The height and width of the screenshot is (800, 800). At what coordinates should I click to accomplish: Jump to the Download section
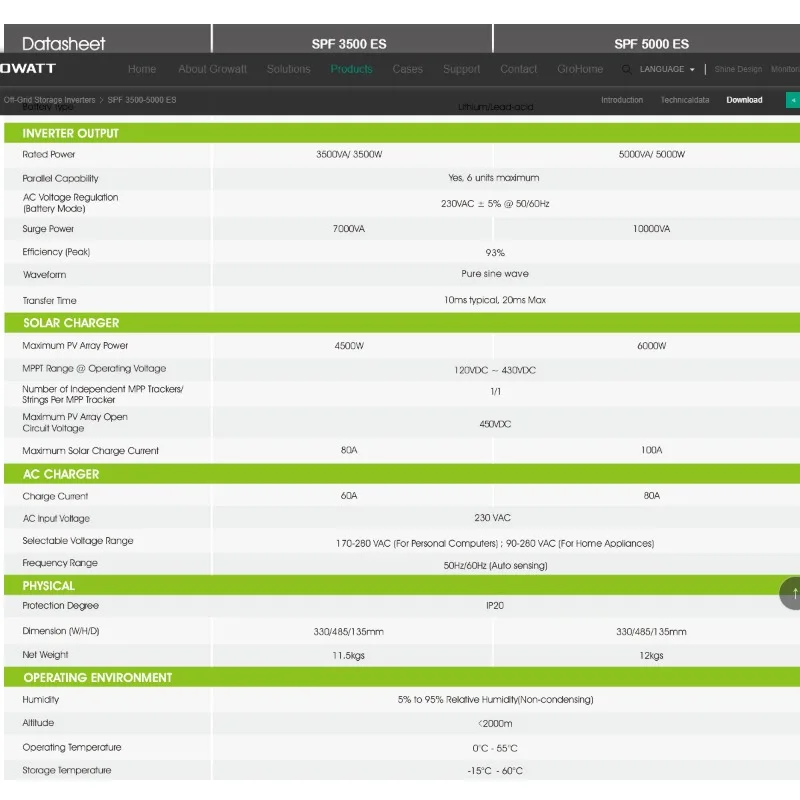(744, 100)
